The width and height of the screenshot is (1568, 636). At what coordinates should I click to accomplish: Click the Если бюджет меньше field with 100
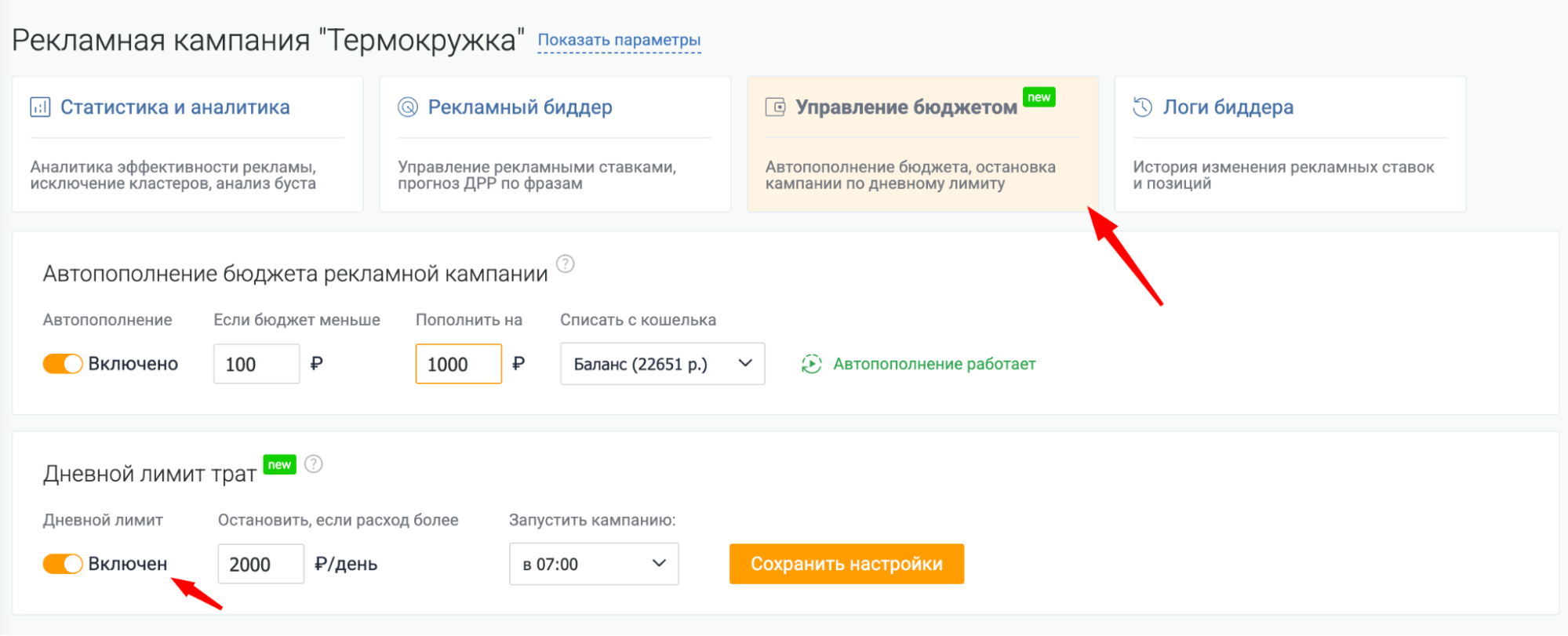coord(256,364)
